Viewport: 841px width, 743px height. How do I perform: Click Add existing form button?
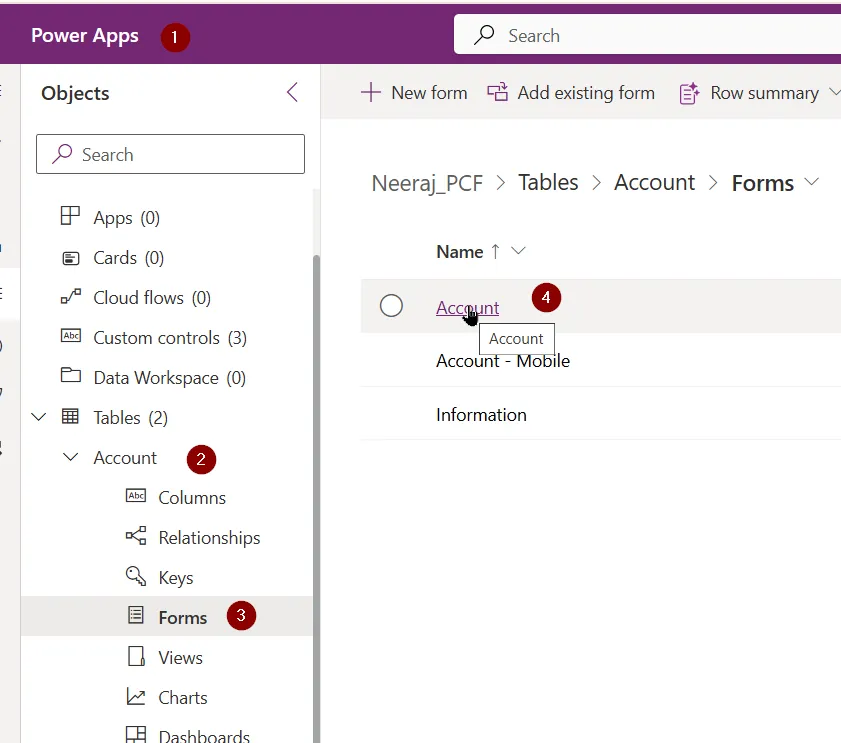[571, 92]
